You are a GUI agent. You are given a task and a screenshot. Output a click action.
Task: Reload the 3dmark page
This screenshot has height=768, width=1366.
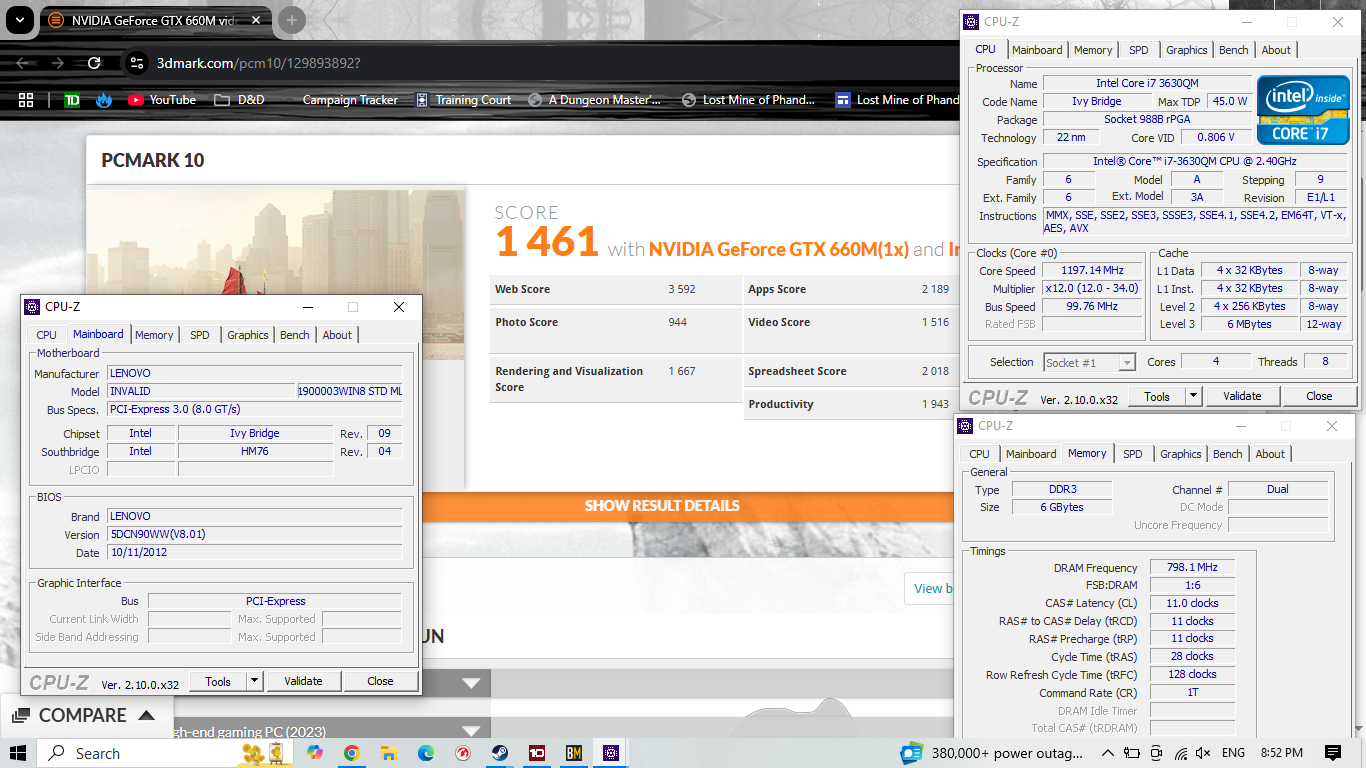click(94, 63)
